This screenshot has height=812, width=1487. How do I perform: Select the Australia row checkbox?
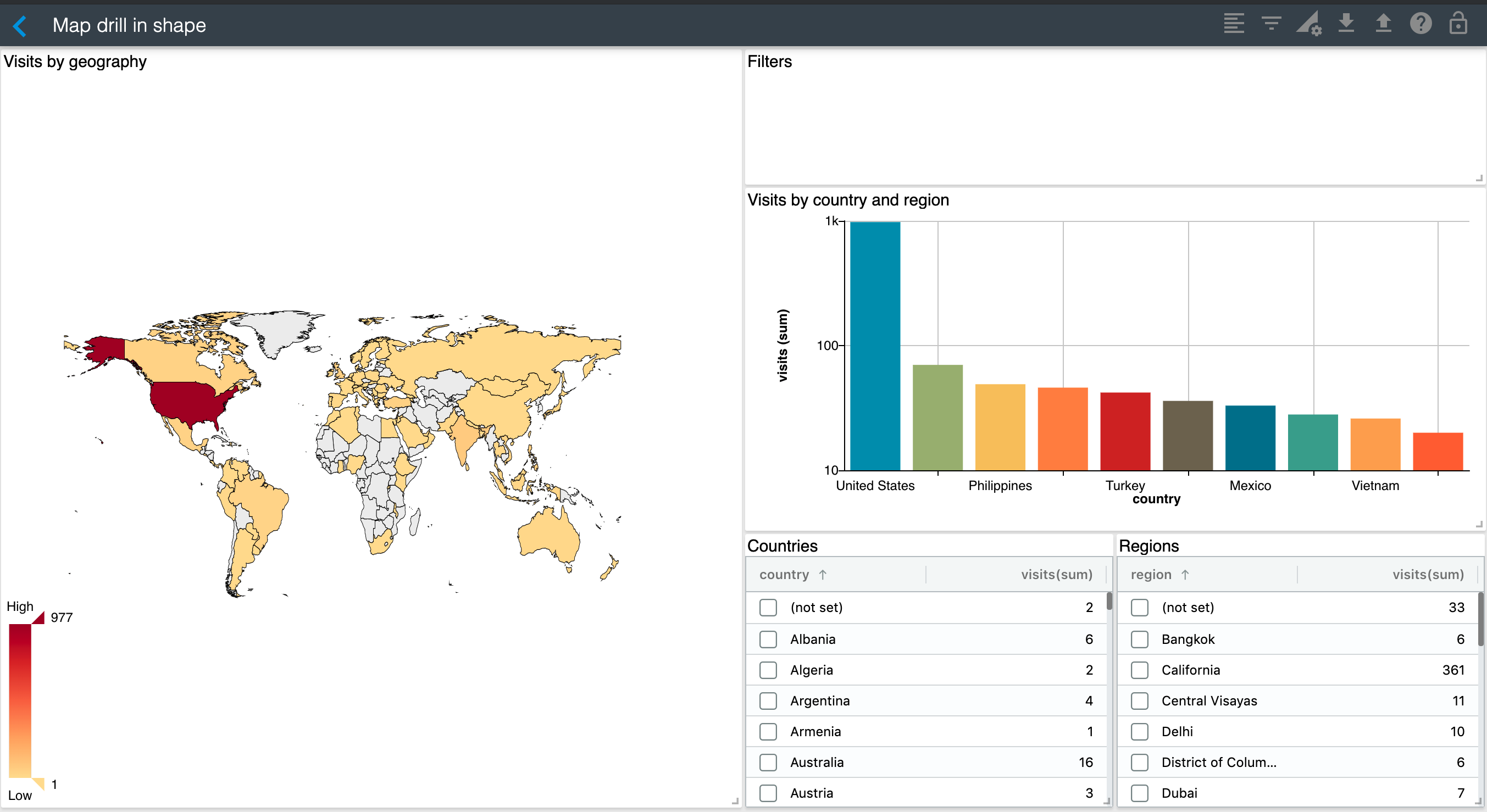[x=768, y=763]
